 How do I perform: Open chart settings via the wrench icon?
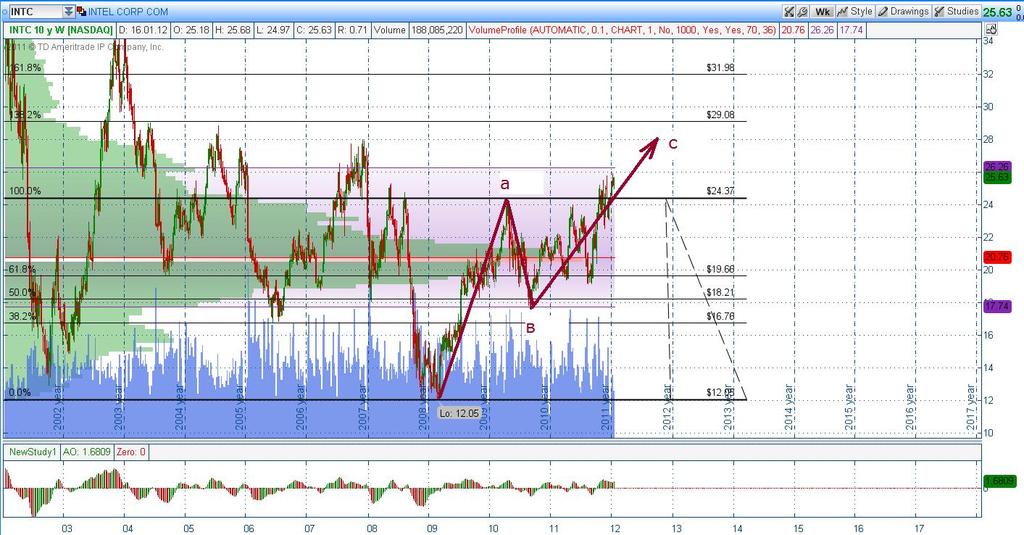(x=803, y=12)
